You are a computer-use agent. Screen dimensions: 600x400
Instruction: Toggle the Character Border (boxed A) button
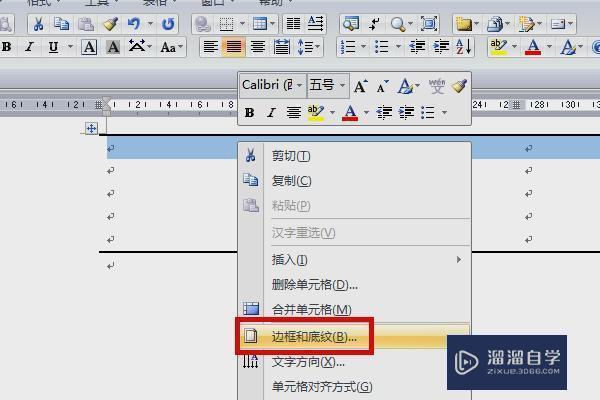pos(89,47)
